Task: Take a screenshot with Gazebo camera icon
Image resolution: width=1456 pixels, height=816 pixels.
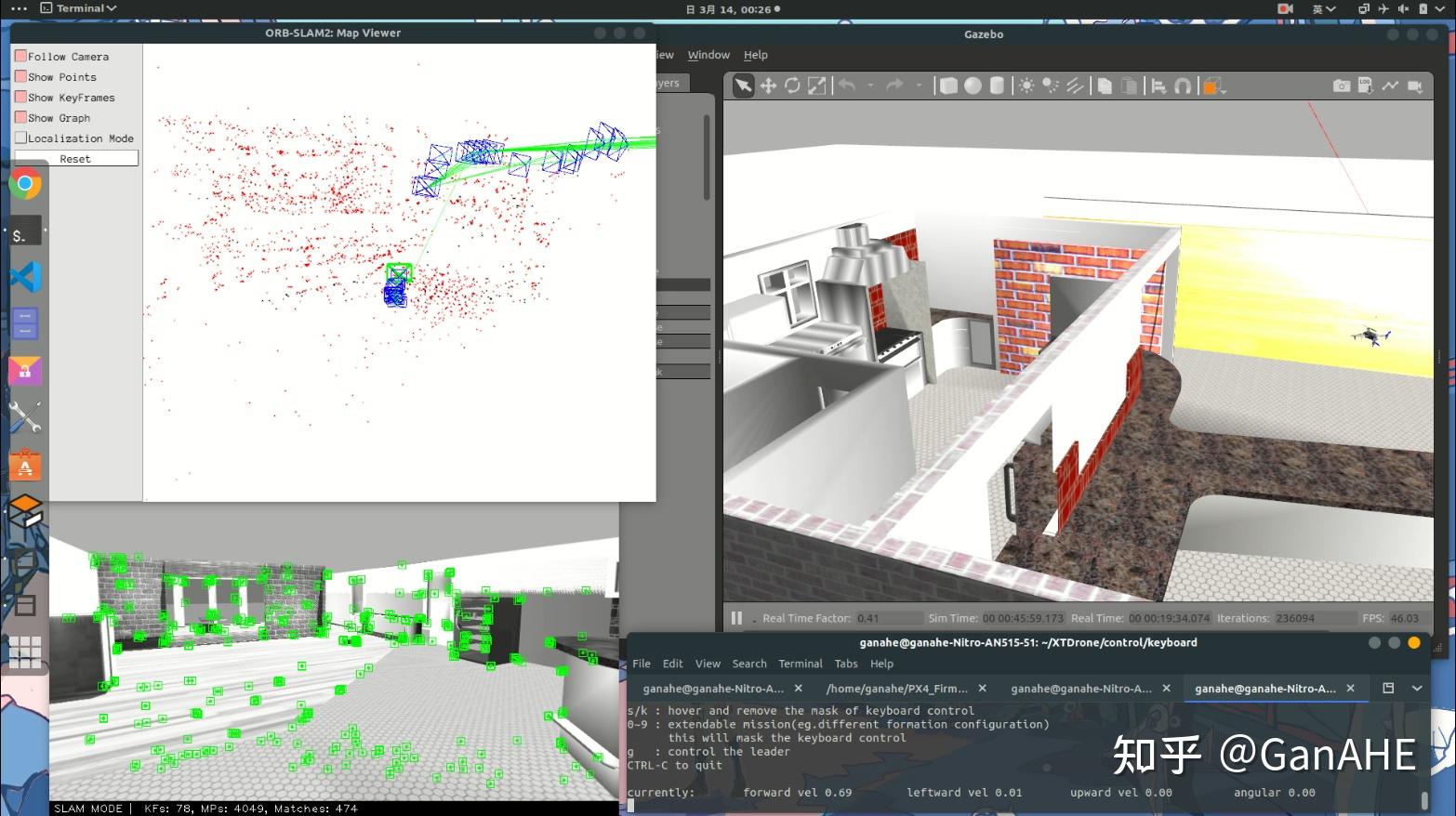Action: tap(1341, 86)
